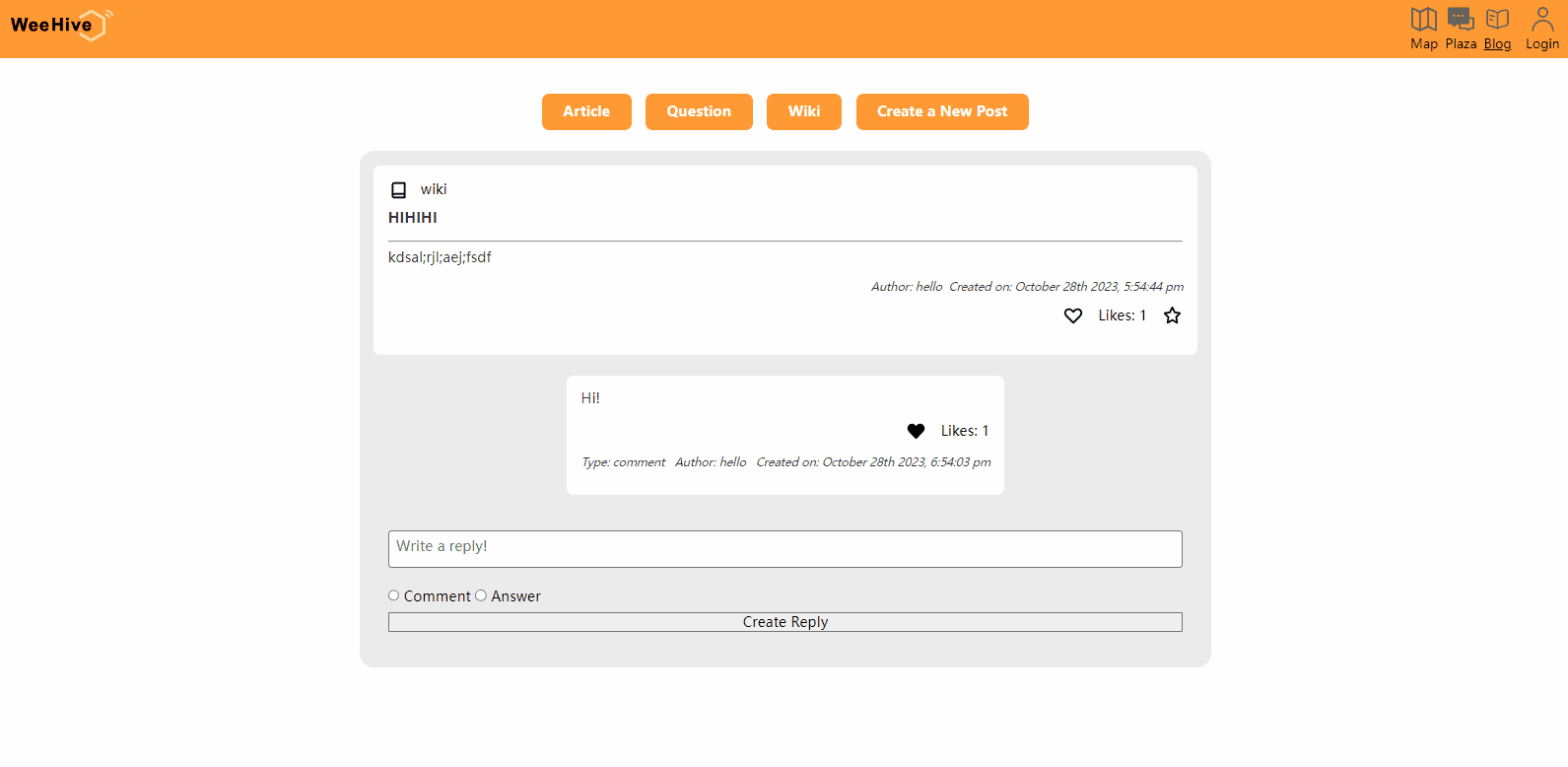Like the HIHIHI post with heart icon

(x=1073, y=315)
